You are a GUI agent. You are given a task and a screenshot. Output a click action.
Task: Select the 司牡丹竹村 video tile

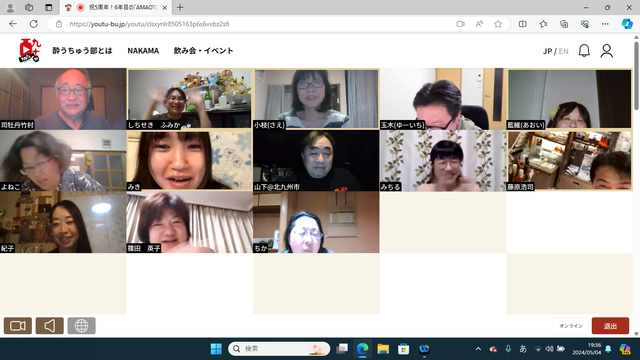click(x=63, y=99)
